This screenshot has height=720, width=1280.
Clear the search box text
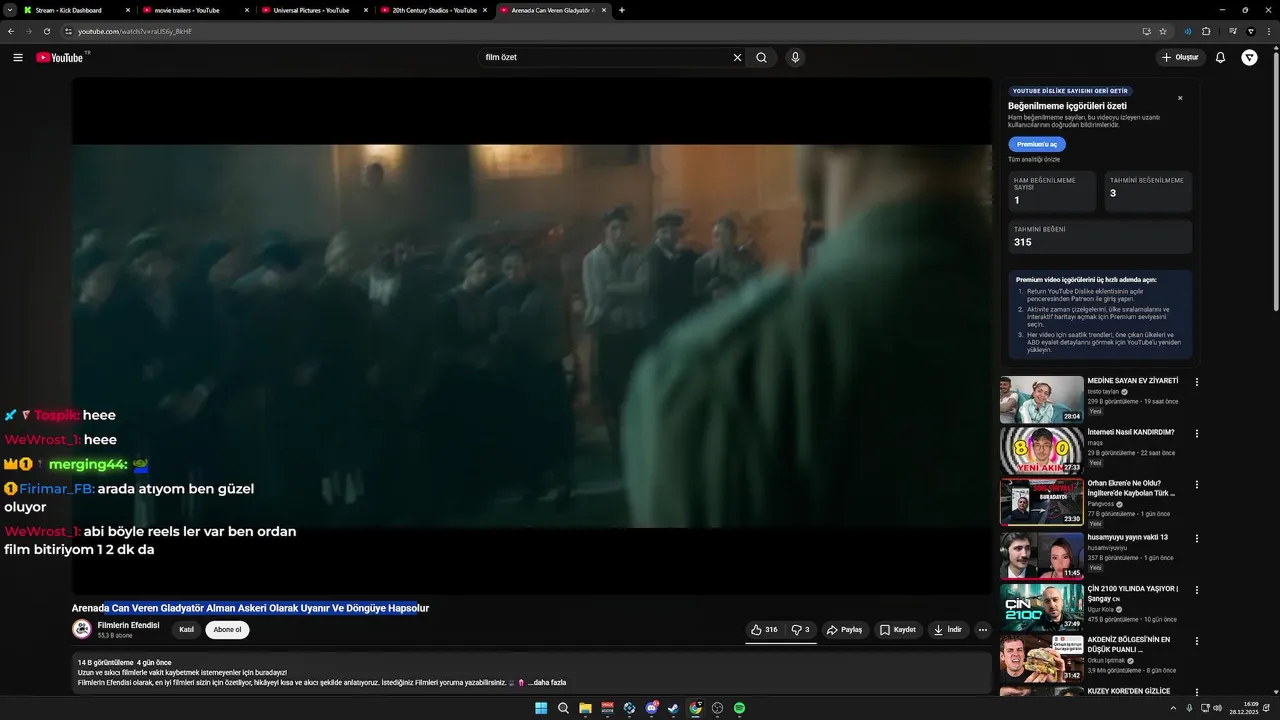click(x=738, y=57)
